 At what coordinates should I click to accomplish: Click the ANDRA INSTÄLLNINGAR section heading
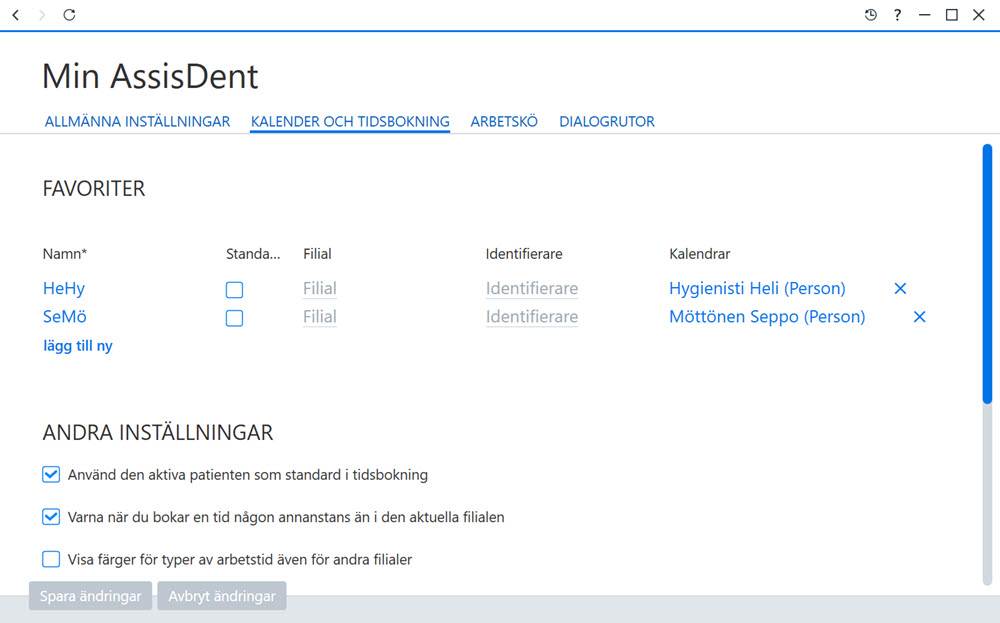(x=158, y=432)
